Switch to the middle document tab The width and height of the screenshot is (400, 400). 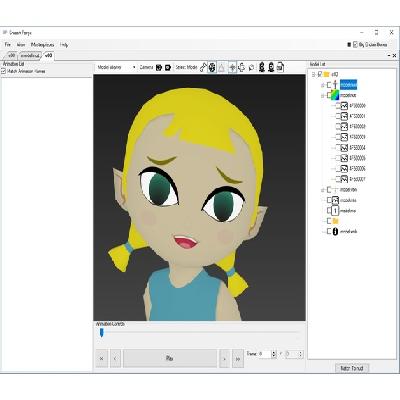[30, 56]
